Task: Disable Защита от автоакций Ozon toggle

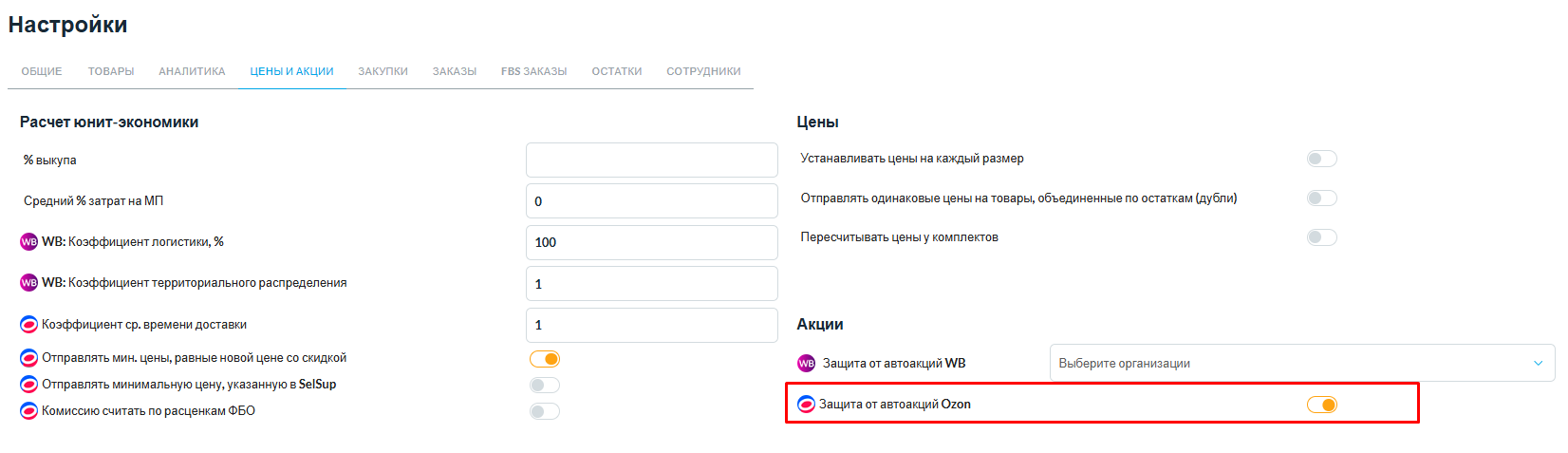Action: coord(1321,405)
